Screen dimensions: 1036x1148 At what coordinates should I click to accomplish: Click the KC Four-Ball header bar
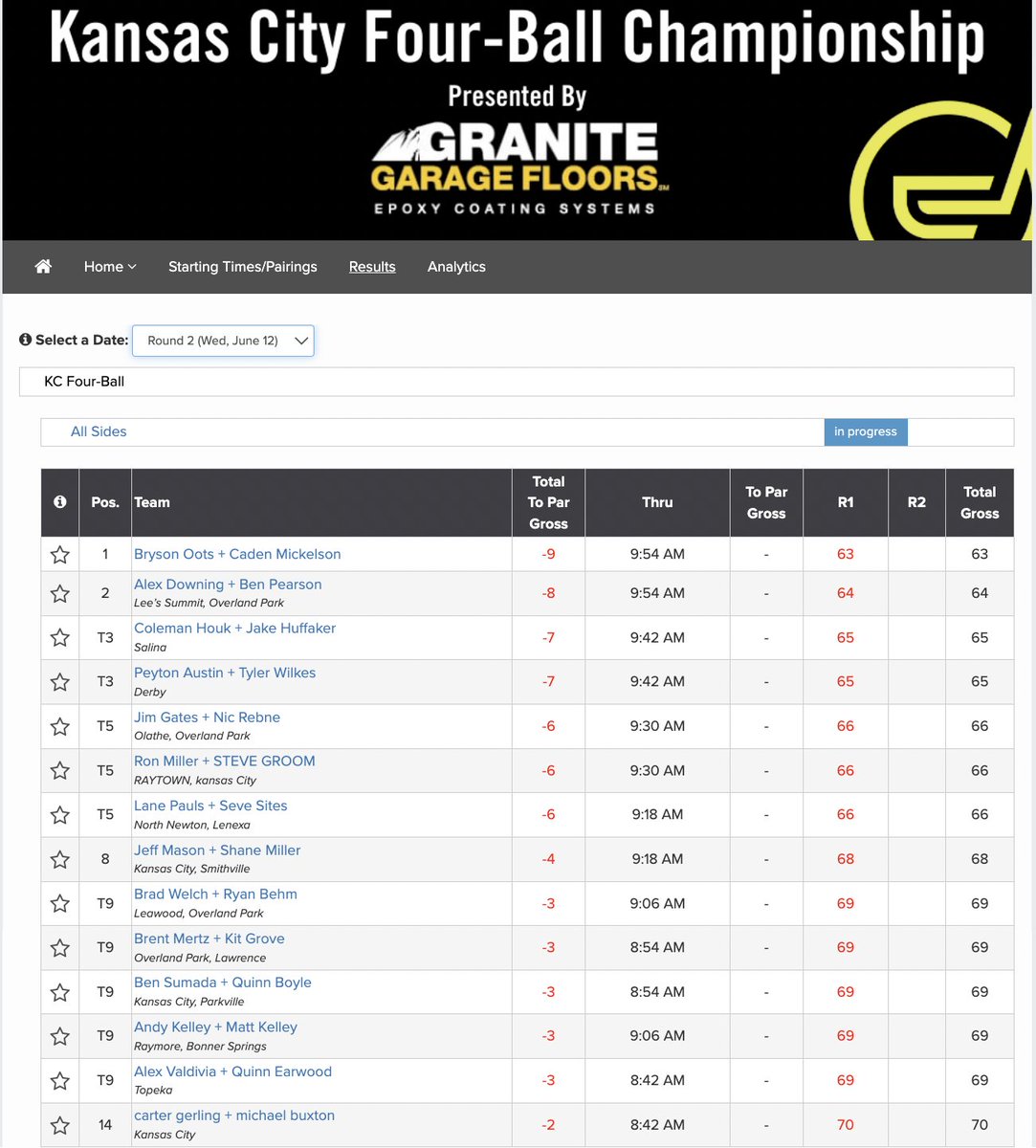[85, 381]
